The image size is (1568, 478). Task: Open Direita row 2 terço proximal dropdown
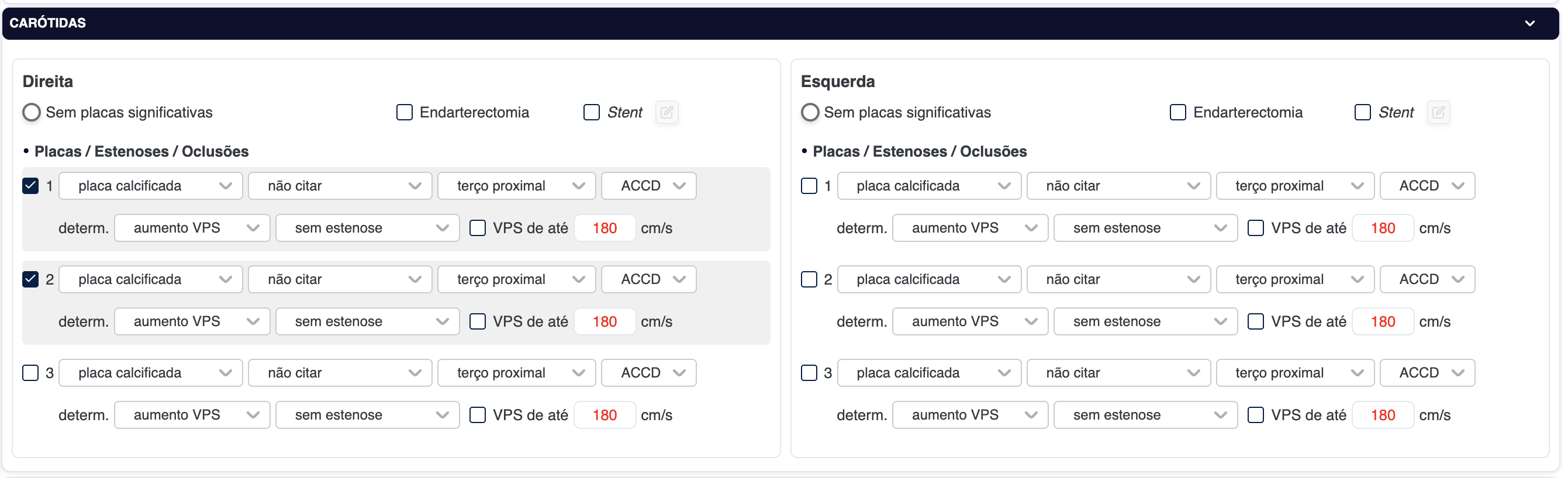[x=516, y=279]
